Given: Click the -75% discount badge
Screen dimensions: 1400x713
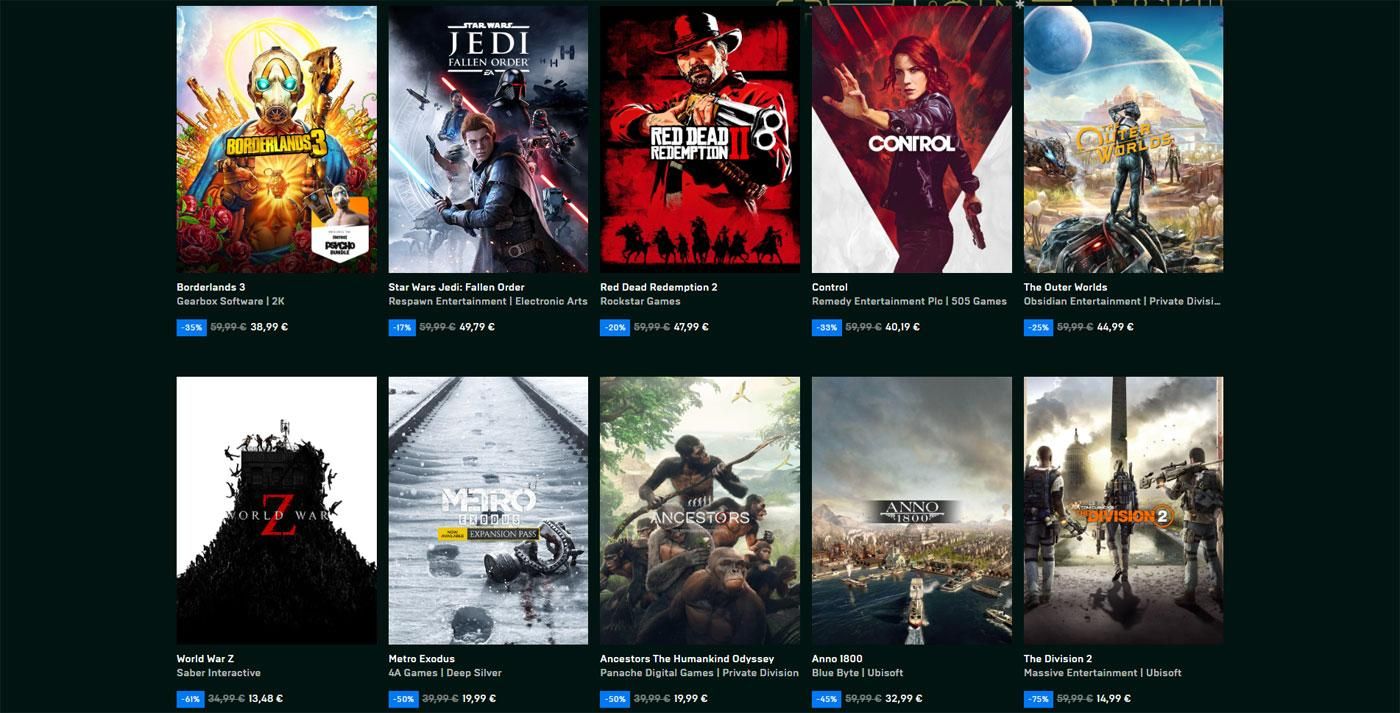Looking at the screenshot, I should click(1038, 699).
